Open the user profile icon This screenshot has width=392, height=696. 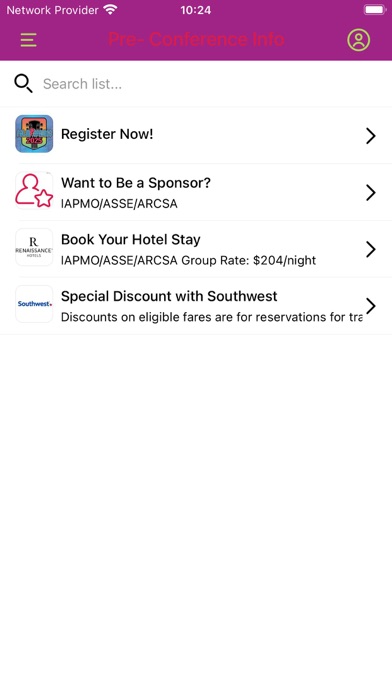point(359,40)
